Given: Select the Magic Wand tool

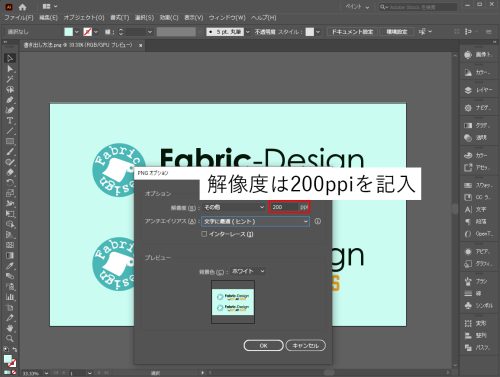Looking at the screenshot, I should (x=10, y=79).
